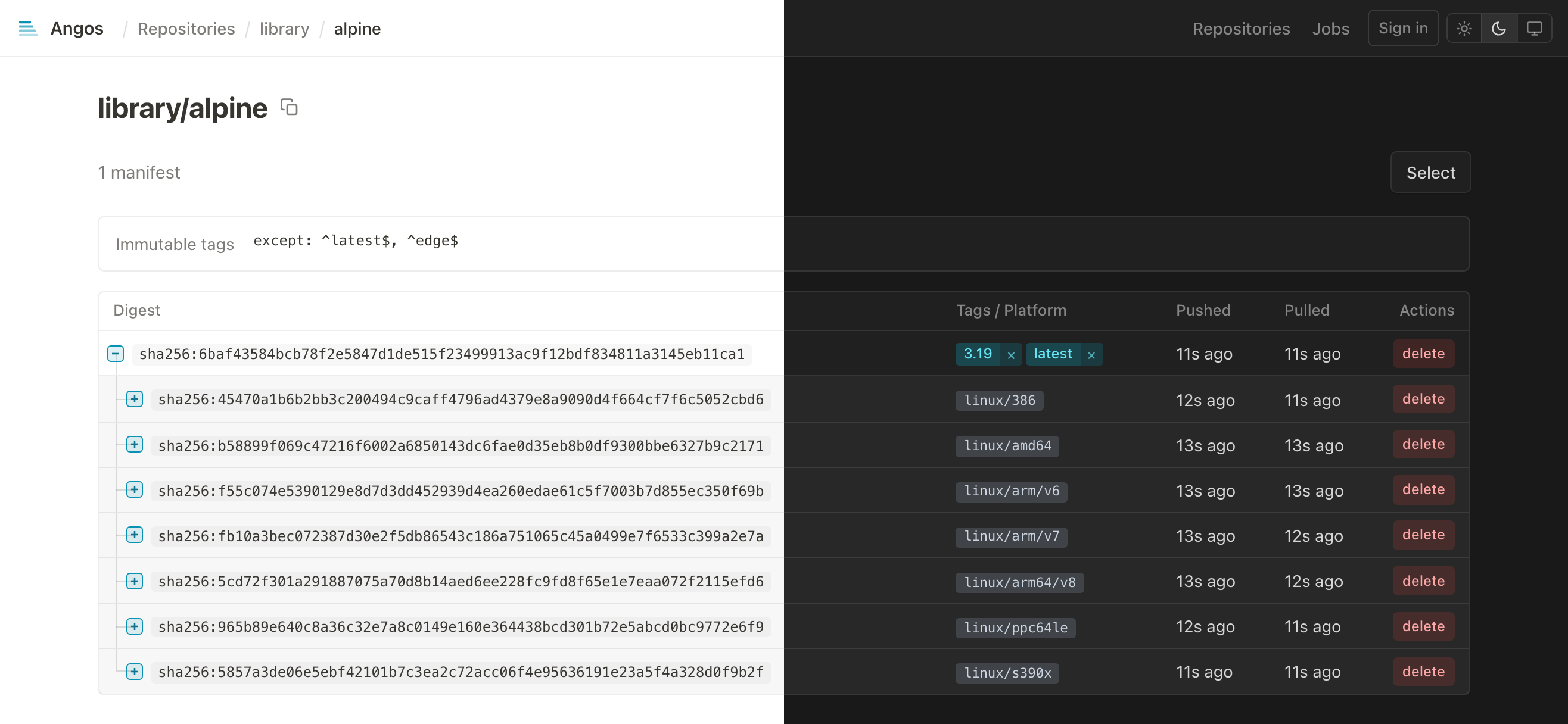
Task: Click digest sha256:b58899f069c47216 text
Action: pos(461,446)
